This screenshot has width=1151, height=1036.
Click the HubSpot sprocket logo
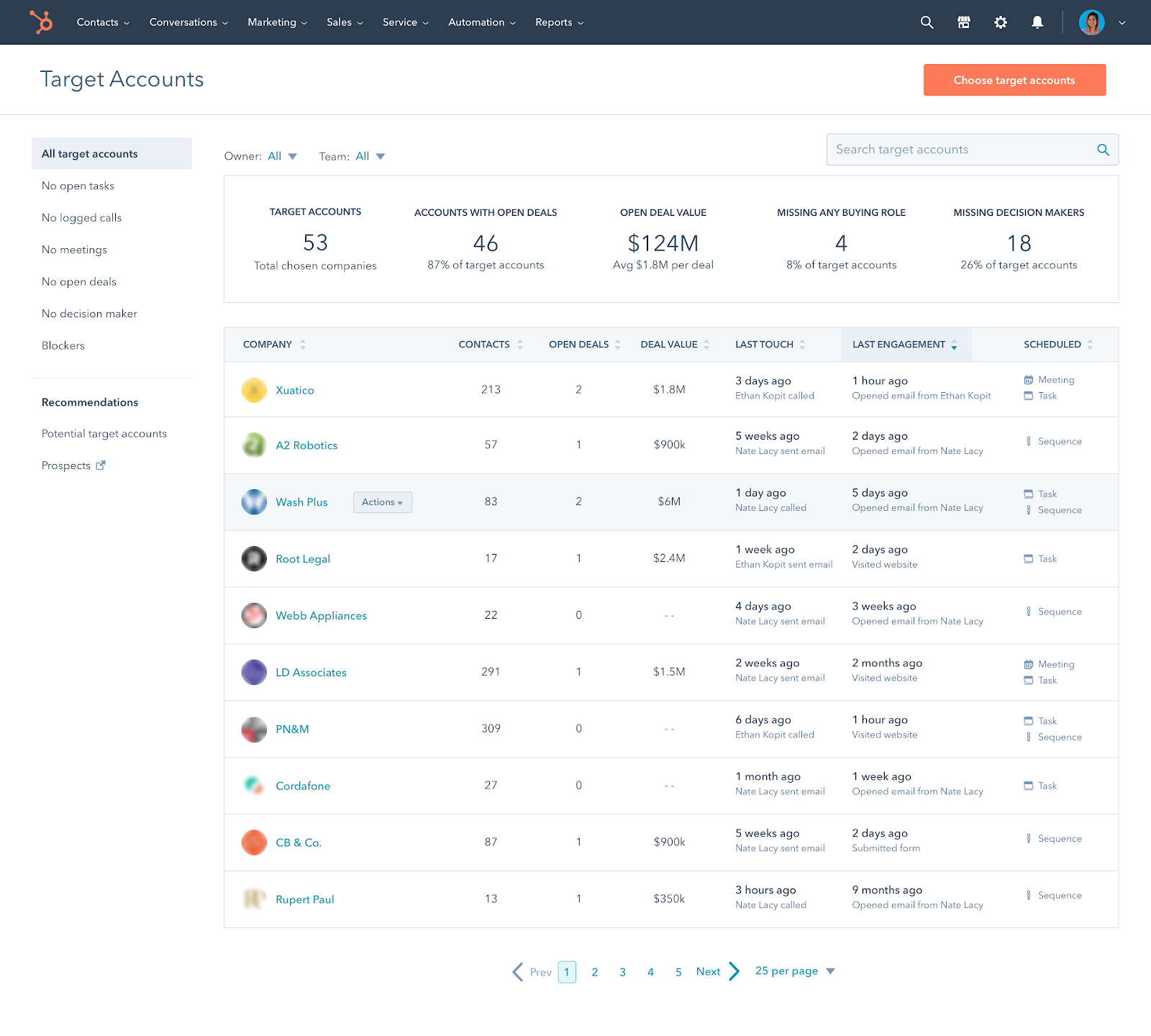(42, 22)
